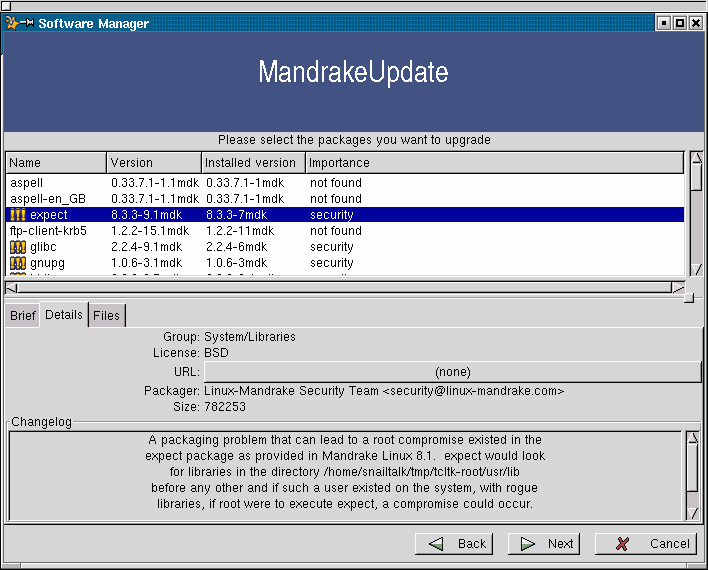This screenshot has width=708, height=570.
Task: Click the pin icon in the title bar
Action: [x=27, y=22]
